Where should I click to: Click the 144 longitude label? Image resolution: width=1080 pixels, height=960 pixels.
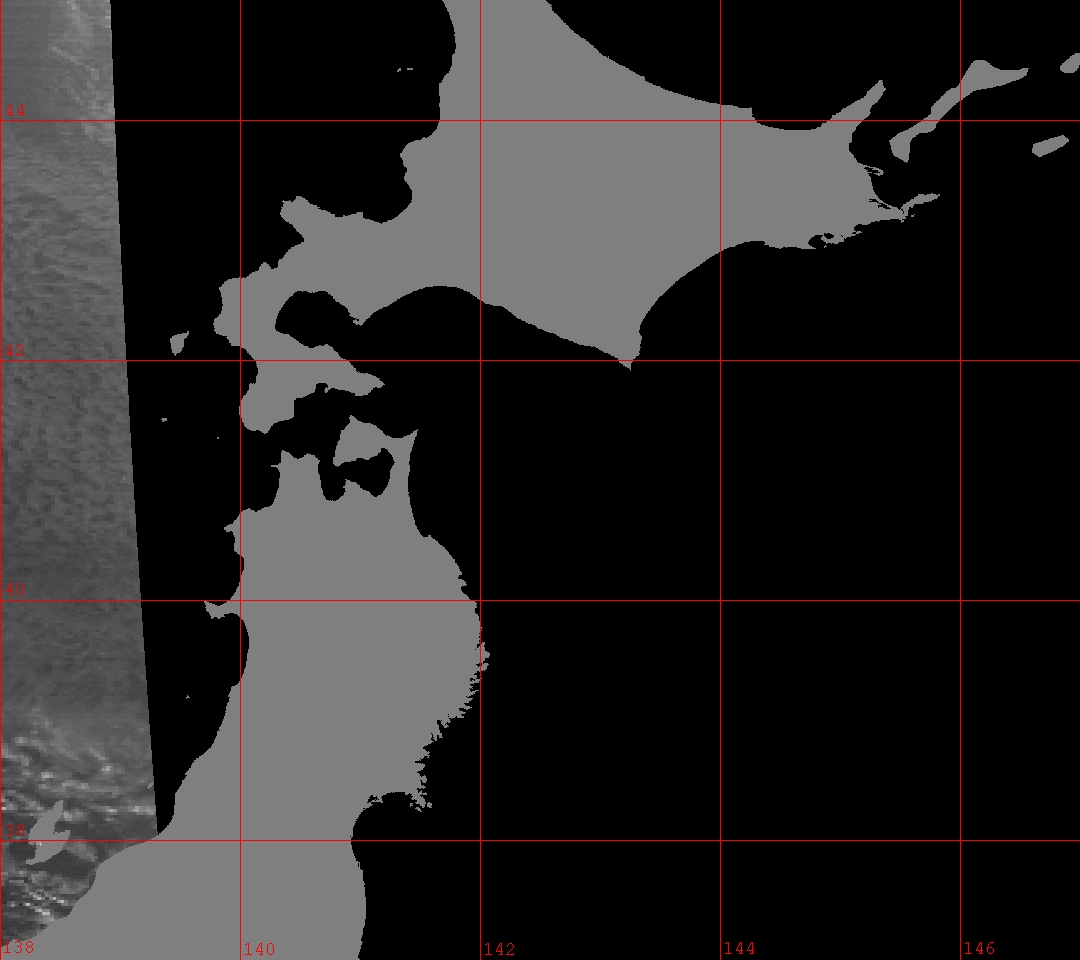(x=739, y=949)
